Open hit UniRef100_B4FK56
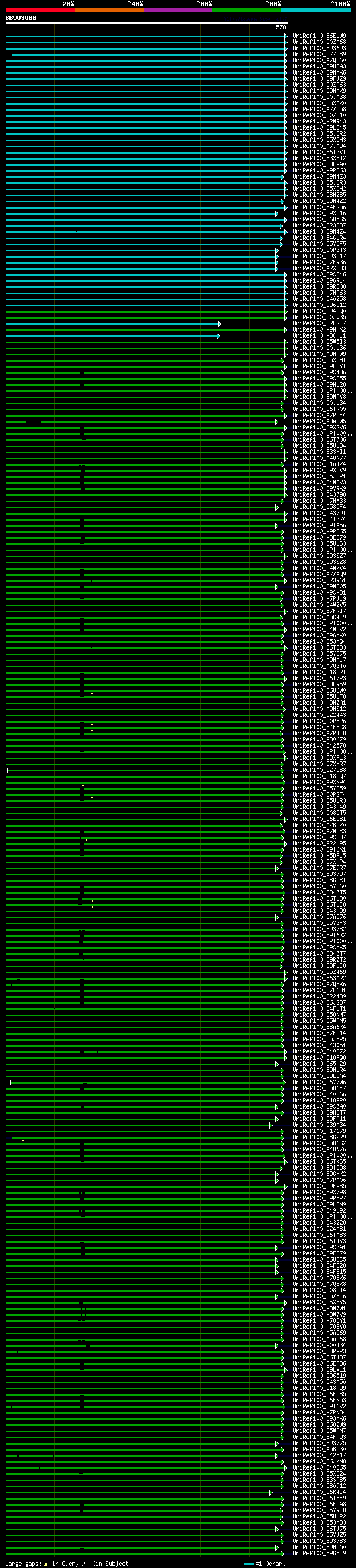This screenshot has height=1568, width=356. click(x=319, y=207)
